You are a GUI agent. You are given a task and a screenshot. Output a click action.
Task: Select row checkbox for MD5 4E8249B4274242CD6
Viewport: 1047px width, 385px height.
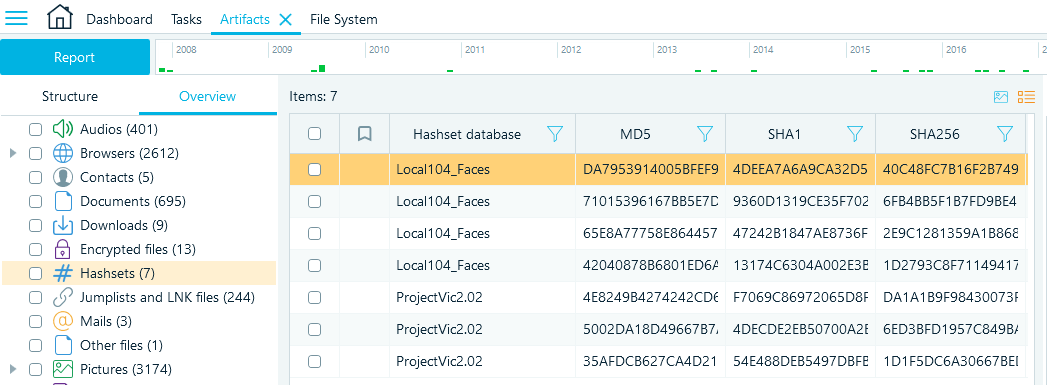pyautogui.click(x=315, y=298)
